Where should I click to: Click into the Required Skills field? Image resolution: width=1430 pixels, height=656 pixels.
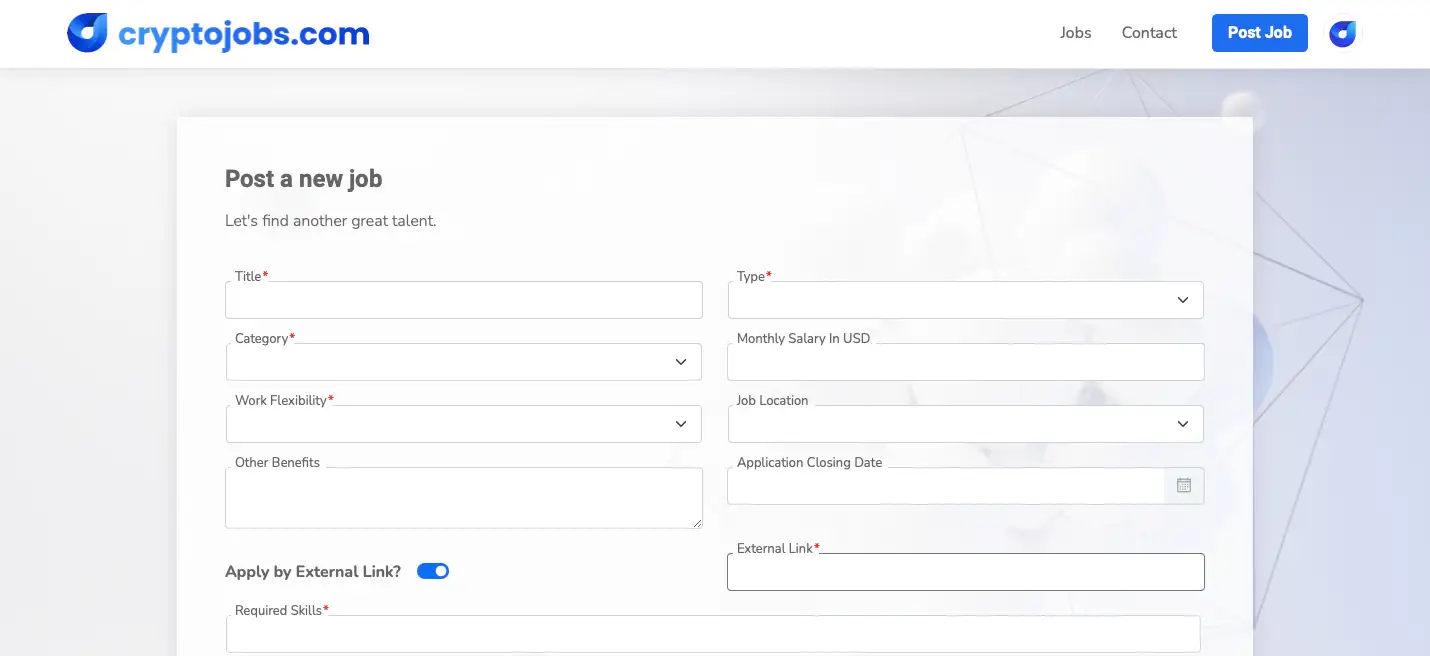tap(713, 634)
